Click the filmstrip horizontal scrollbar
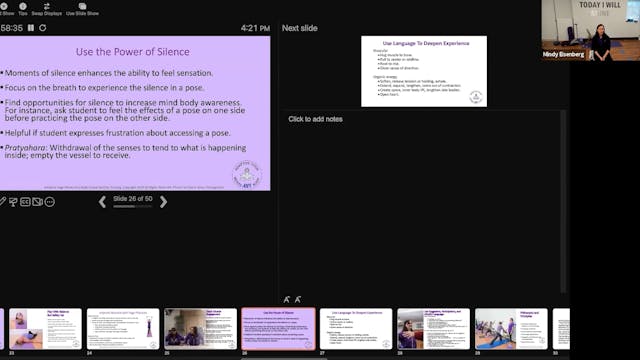Viewport: 640px width, 360px height. [284, 359]
